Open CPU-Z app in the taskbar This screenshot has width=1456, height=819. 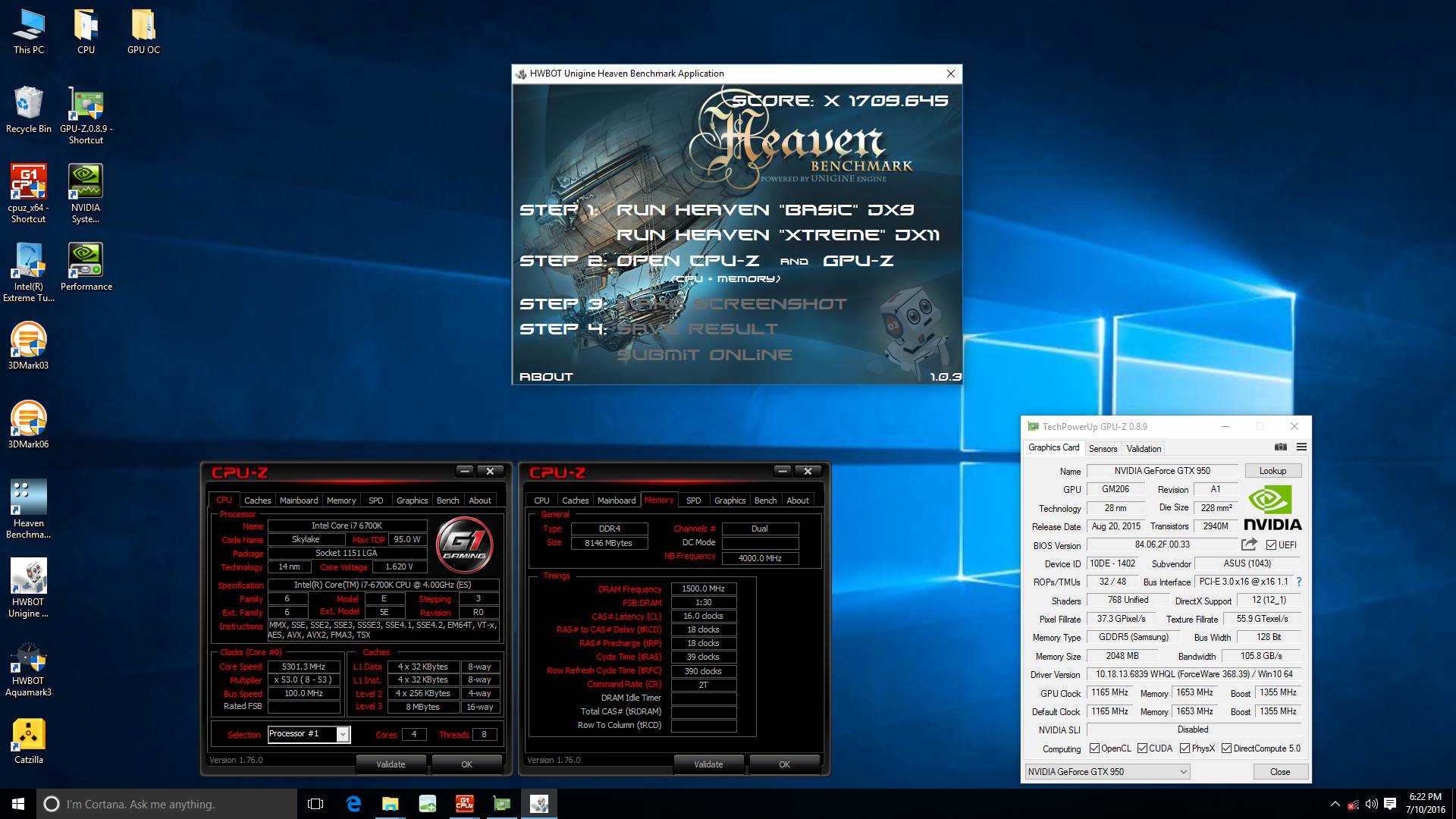464,804
